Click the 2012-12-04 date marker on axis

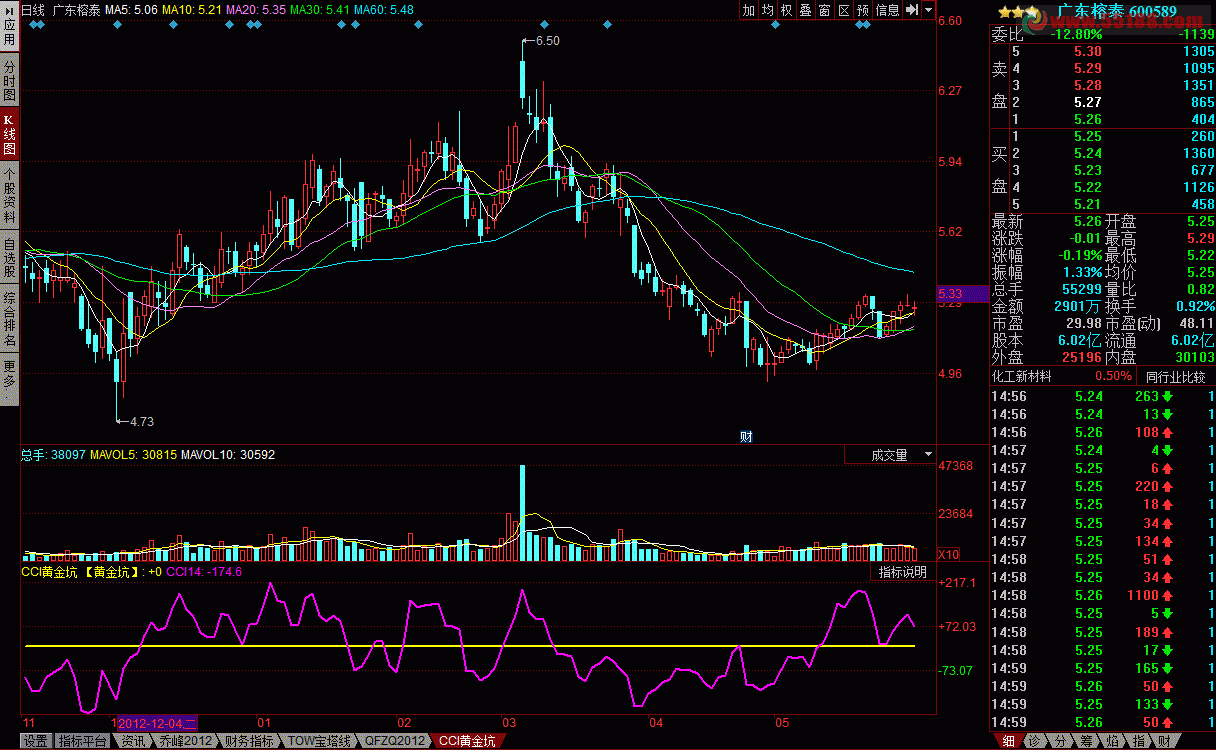coord(158,722)
